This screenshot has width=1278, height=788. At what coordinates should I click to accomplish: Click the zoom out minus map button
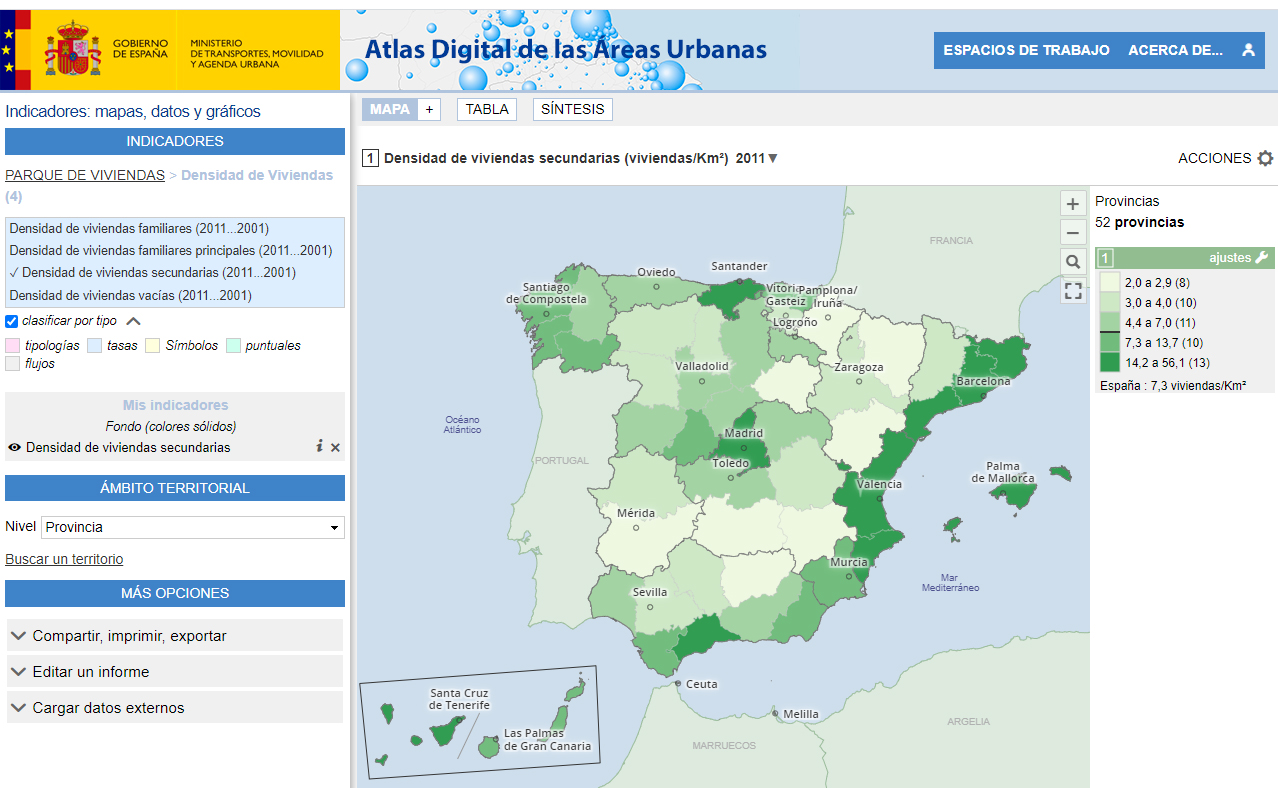[x=1073, y=233]
